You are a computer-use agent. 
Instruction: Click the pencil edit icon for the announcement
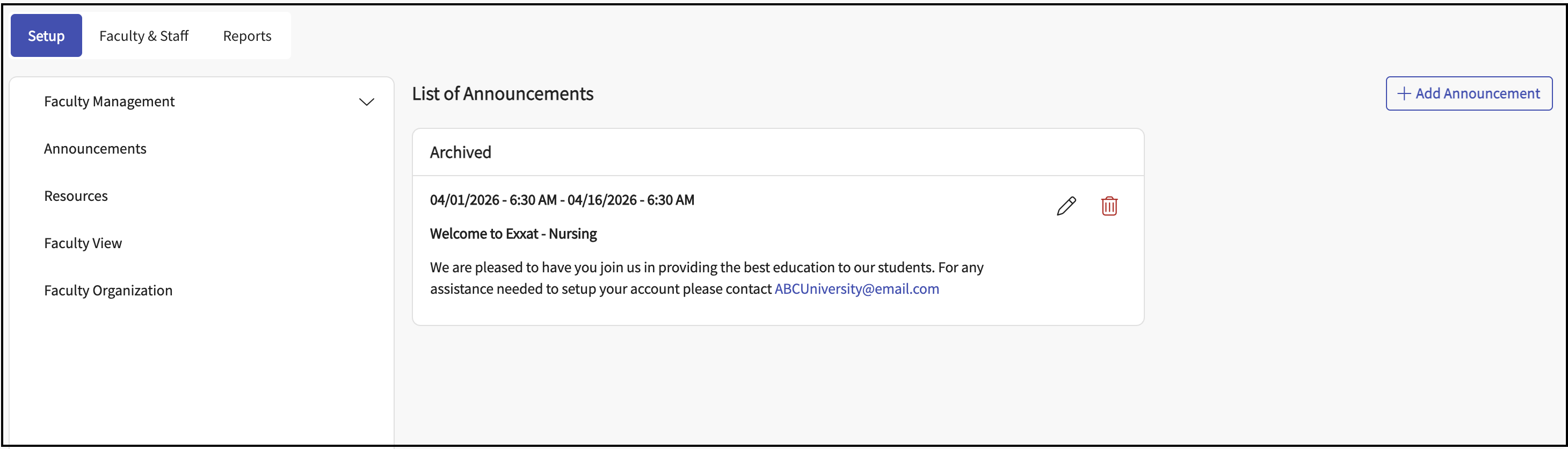(1066, 206)
